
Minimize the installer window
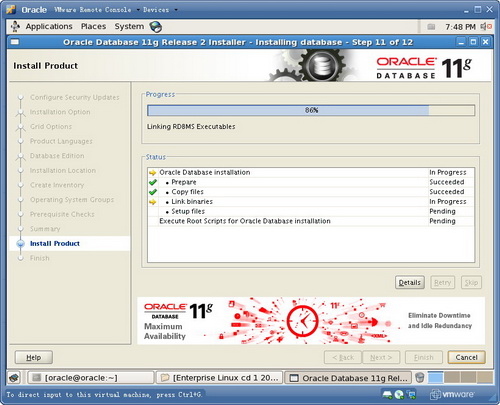click(x=461, y=42)
